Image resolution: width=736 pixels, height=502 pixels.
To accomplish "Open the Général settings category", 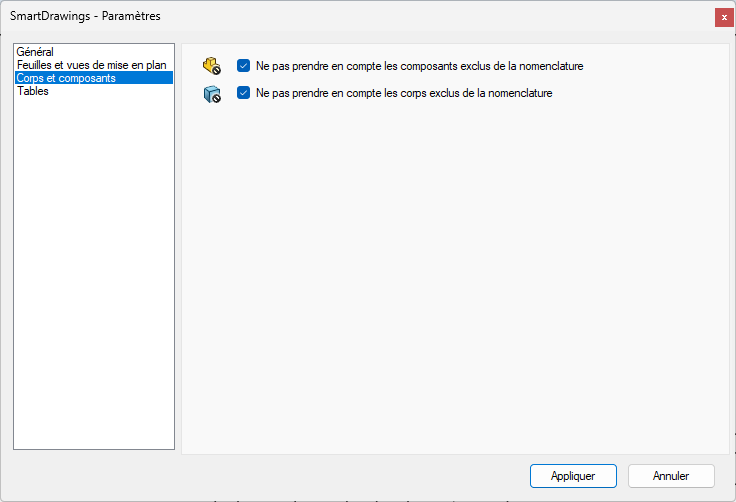I will [x=35, y=51].
